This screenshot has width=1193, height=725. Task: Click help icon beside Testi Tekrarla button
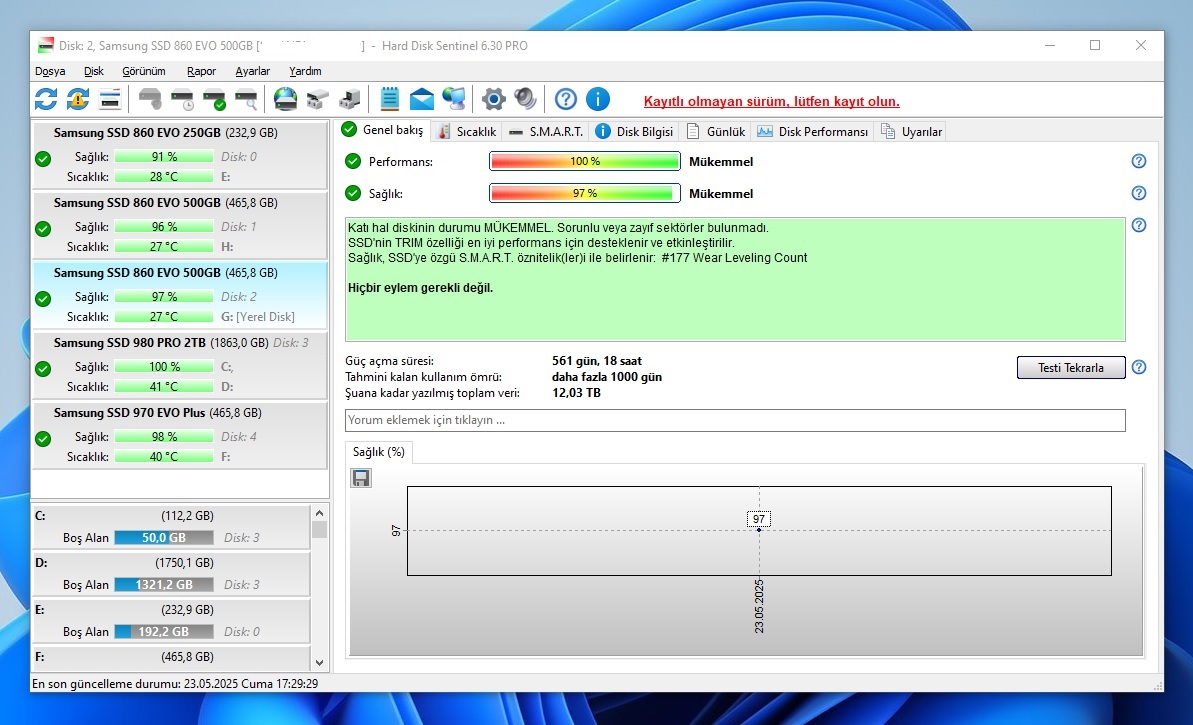click(1138, 367)
